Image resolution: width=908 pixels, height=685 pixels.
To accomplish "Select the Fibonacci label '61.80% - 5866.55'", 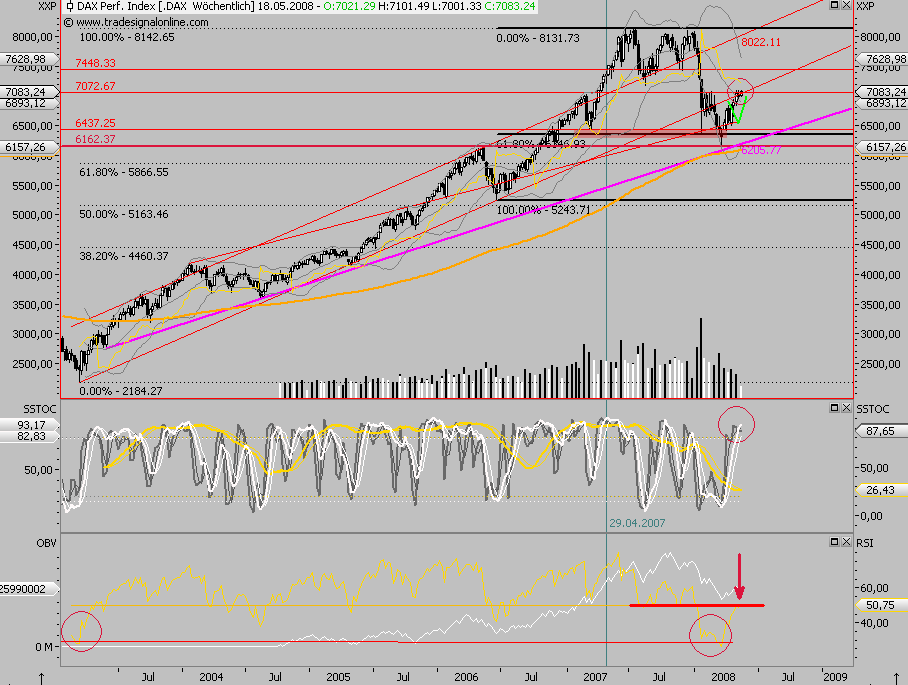I will pyautogui.click(x=124, y=173).
